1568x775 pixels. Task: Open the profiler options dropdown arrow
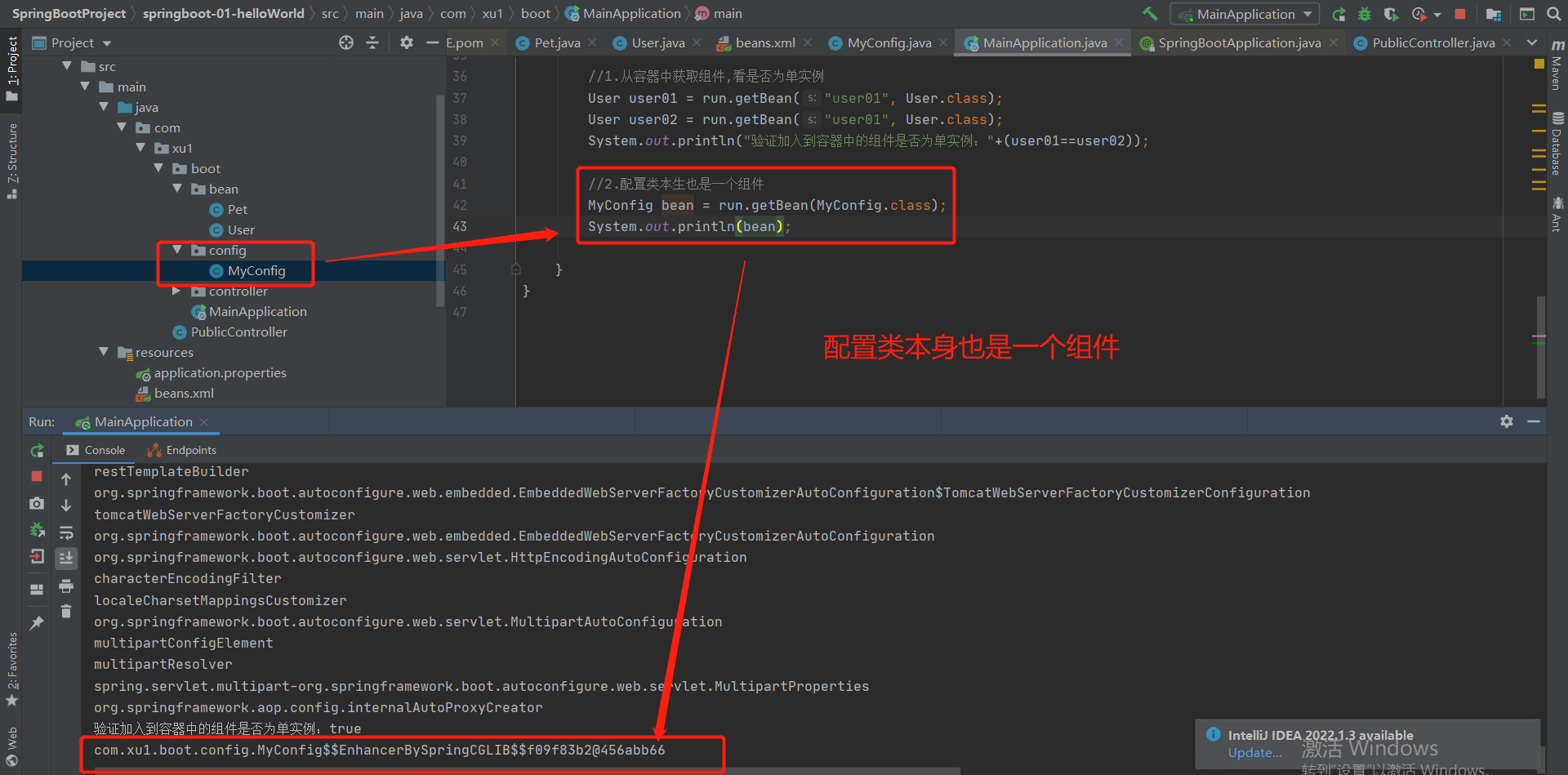click(x=1437, y=15)
